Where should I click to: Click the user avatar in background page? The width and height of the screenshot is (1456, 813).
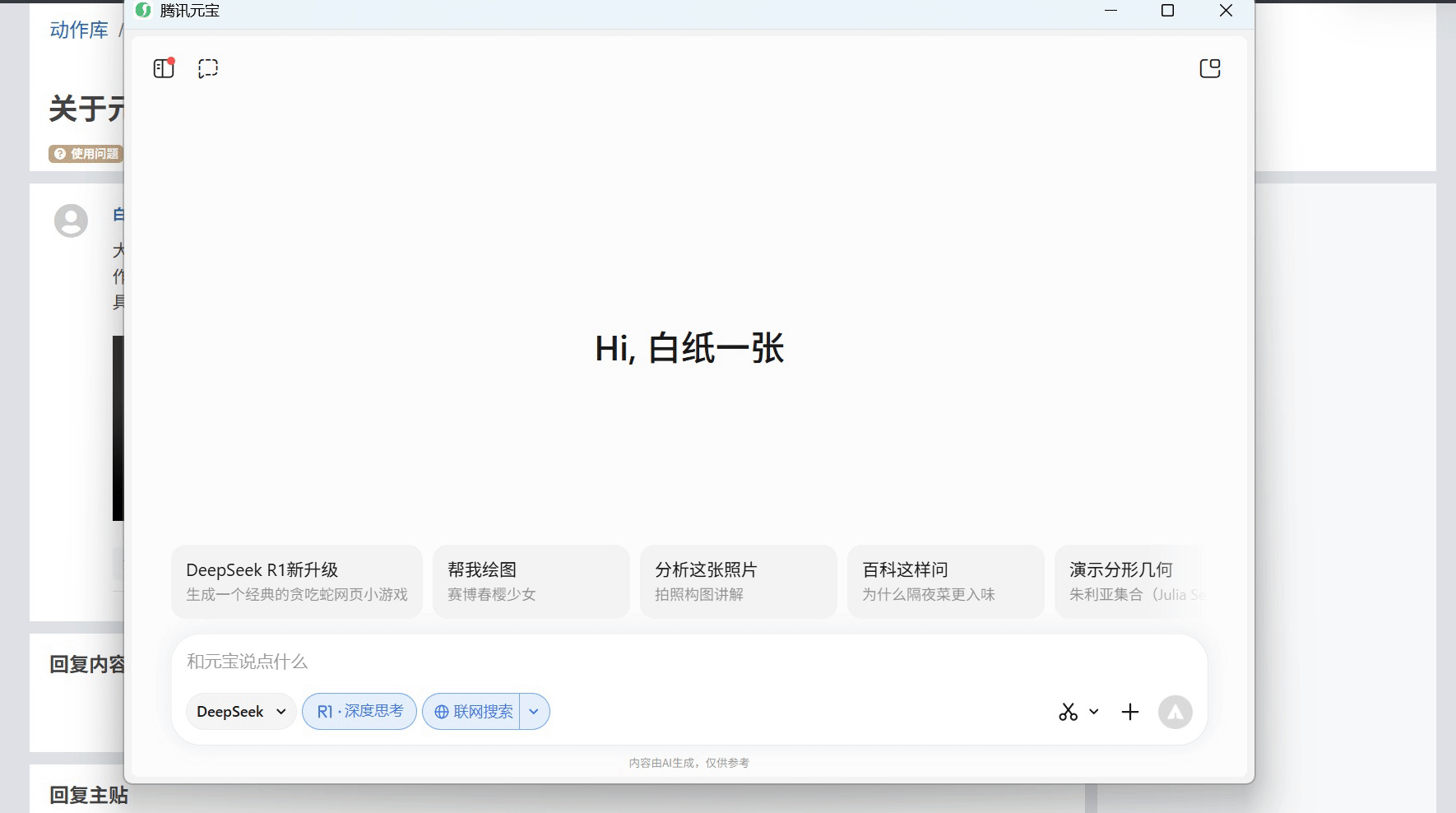click(x=71, y=221)
